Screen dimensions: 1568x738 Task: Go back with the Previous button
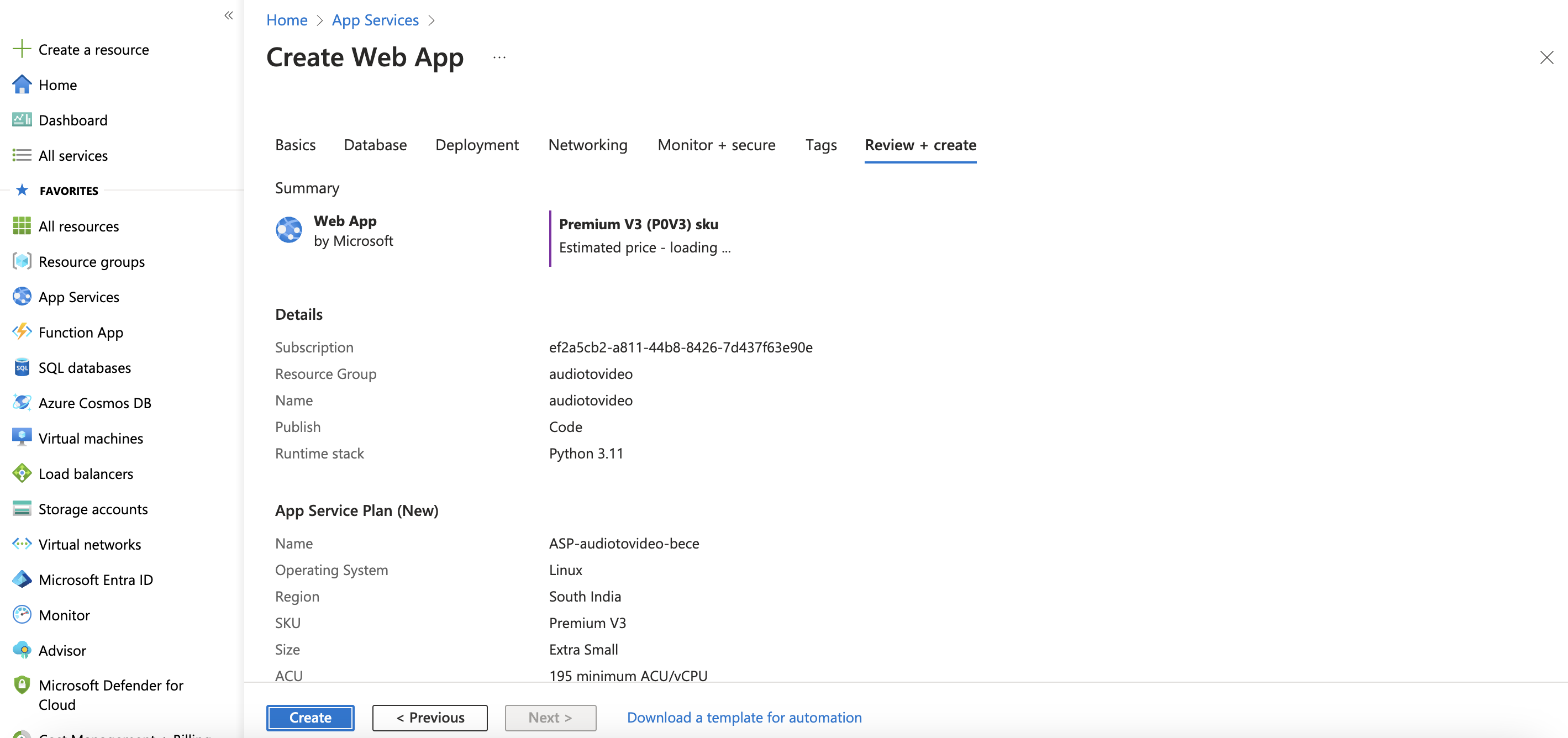pyautogui.click(x=430, y=718)
